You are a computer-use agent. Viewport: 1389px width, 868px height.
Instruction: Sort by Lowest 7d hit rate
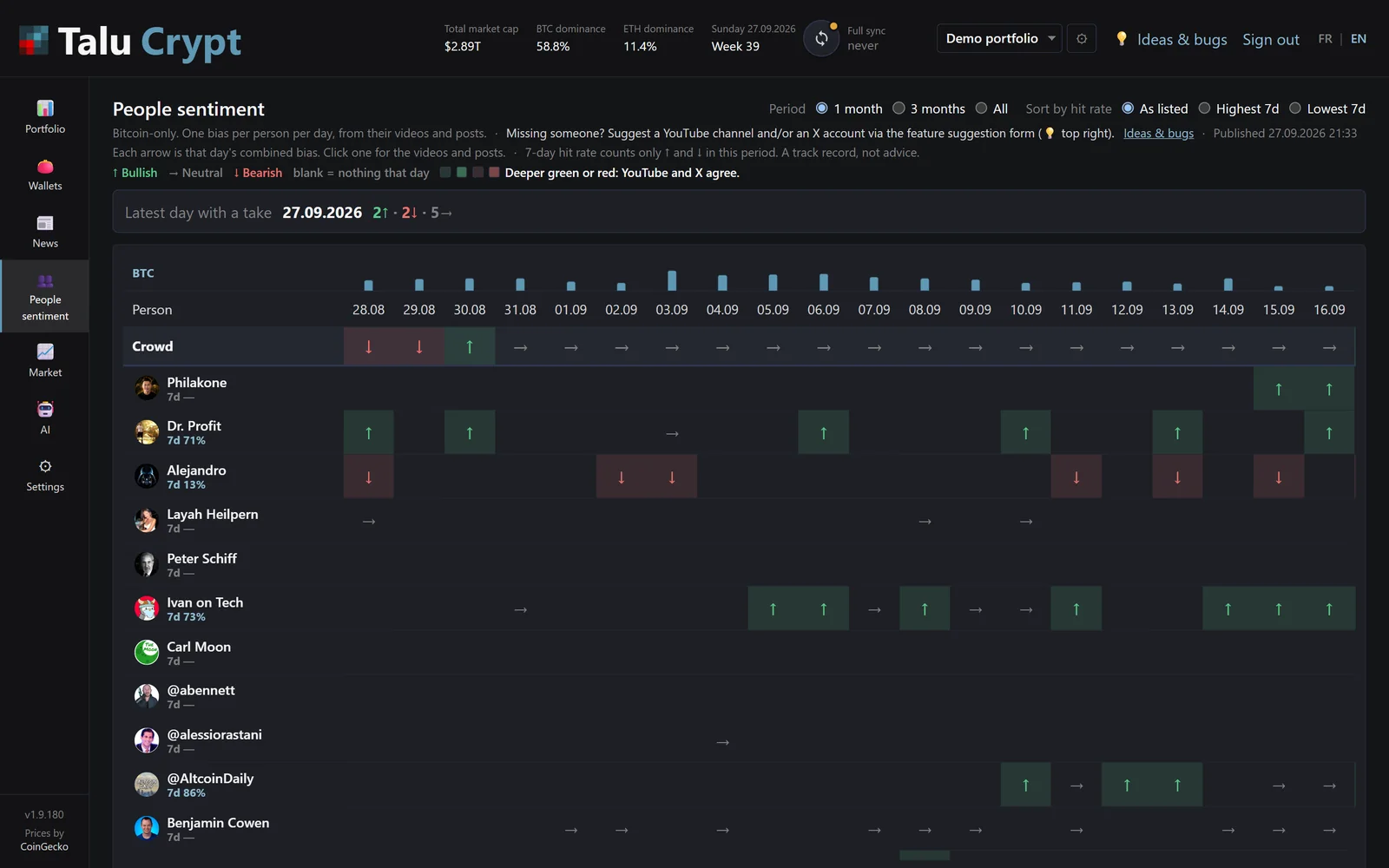pyautogui.click(x=1327, y=108)
